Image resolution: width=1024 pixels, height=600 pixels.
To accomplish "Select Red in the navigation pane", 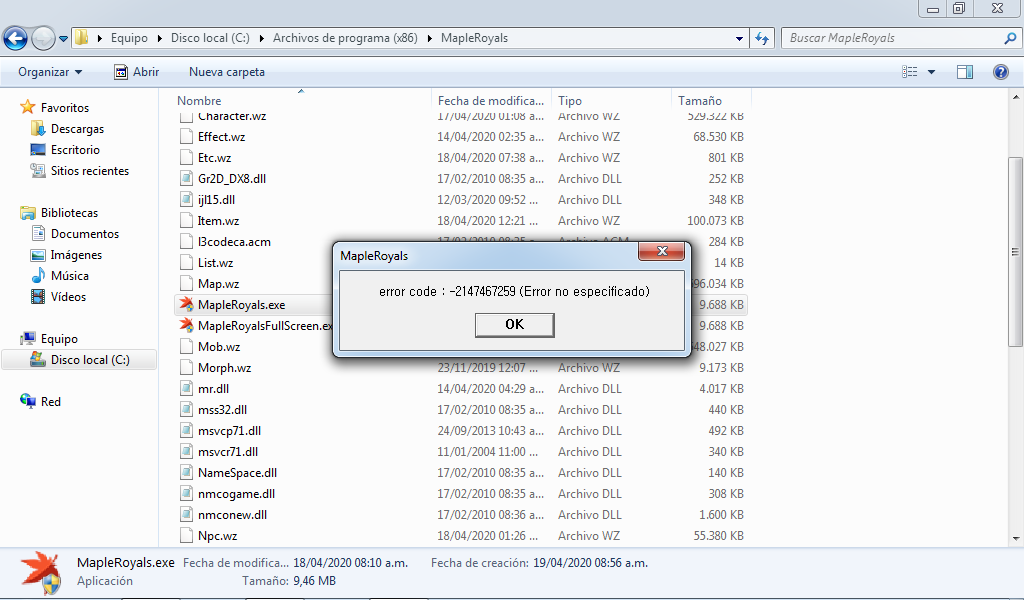I will pyautogui.click(x=50, y=402).
